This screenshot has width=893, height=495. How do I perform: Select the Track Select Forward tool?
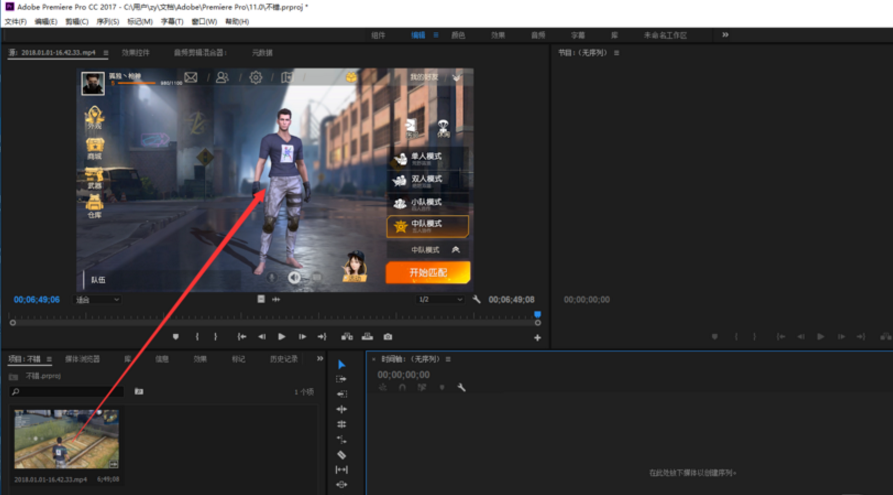(341, 380)
